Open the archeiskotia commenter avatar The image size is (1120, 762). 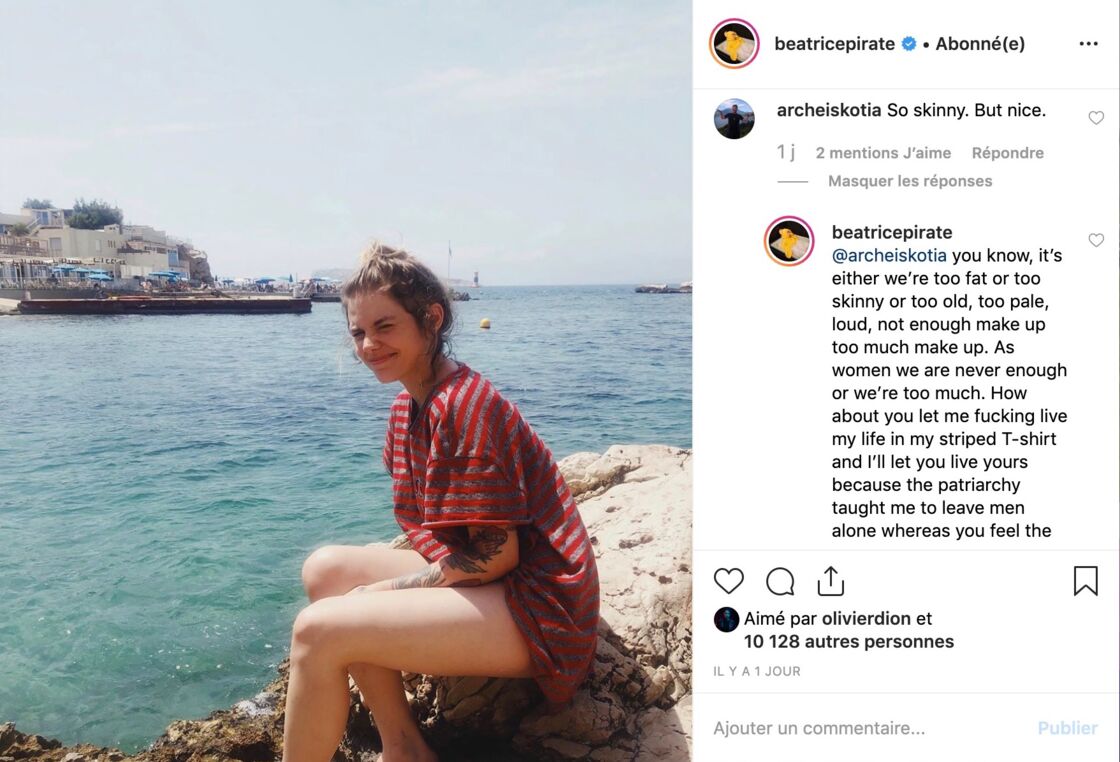pos(734,119)
